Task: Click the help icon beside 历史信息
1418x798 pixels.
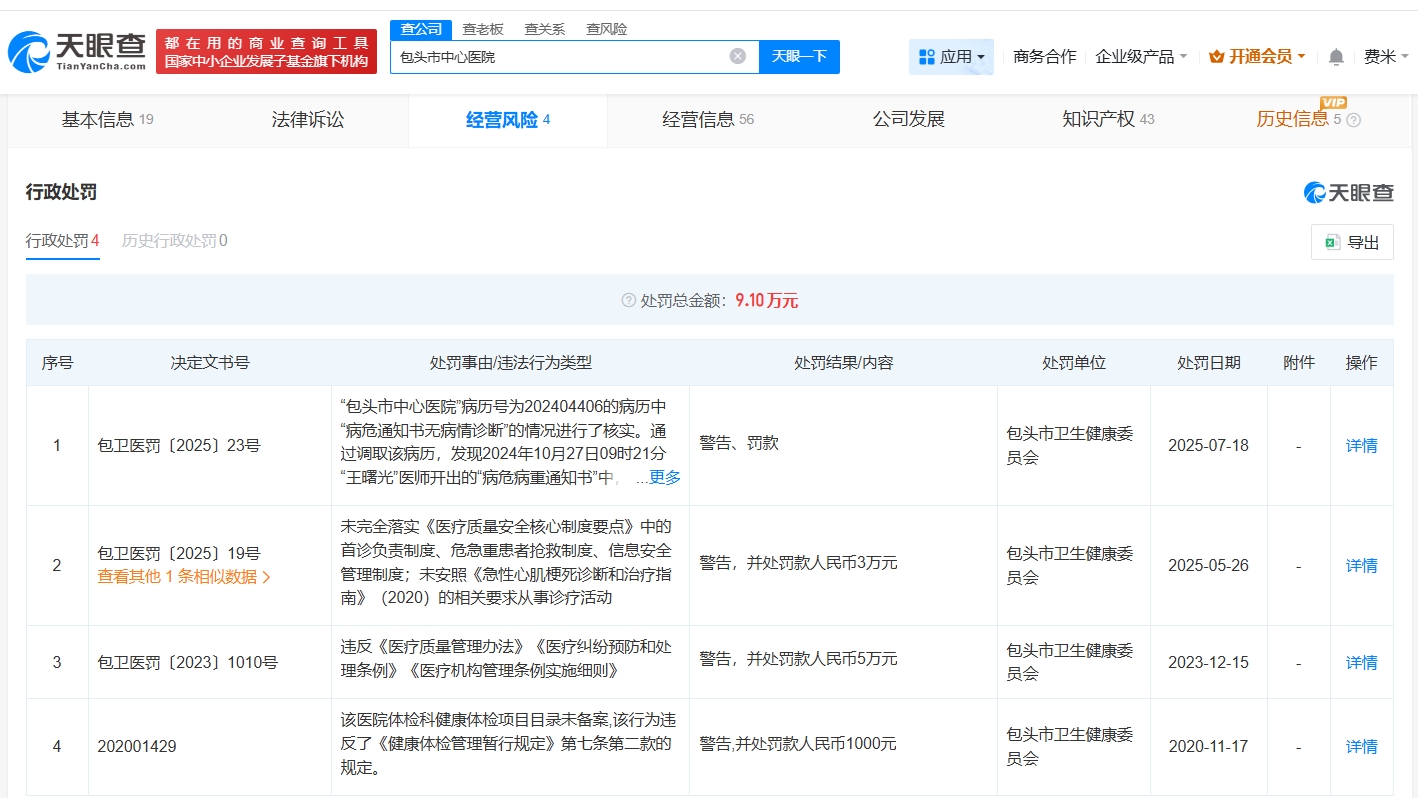Action: click(x=1354, y=120)
